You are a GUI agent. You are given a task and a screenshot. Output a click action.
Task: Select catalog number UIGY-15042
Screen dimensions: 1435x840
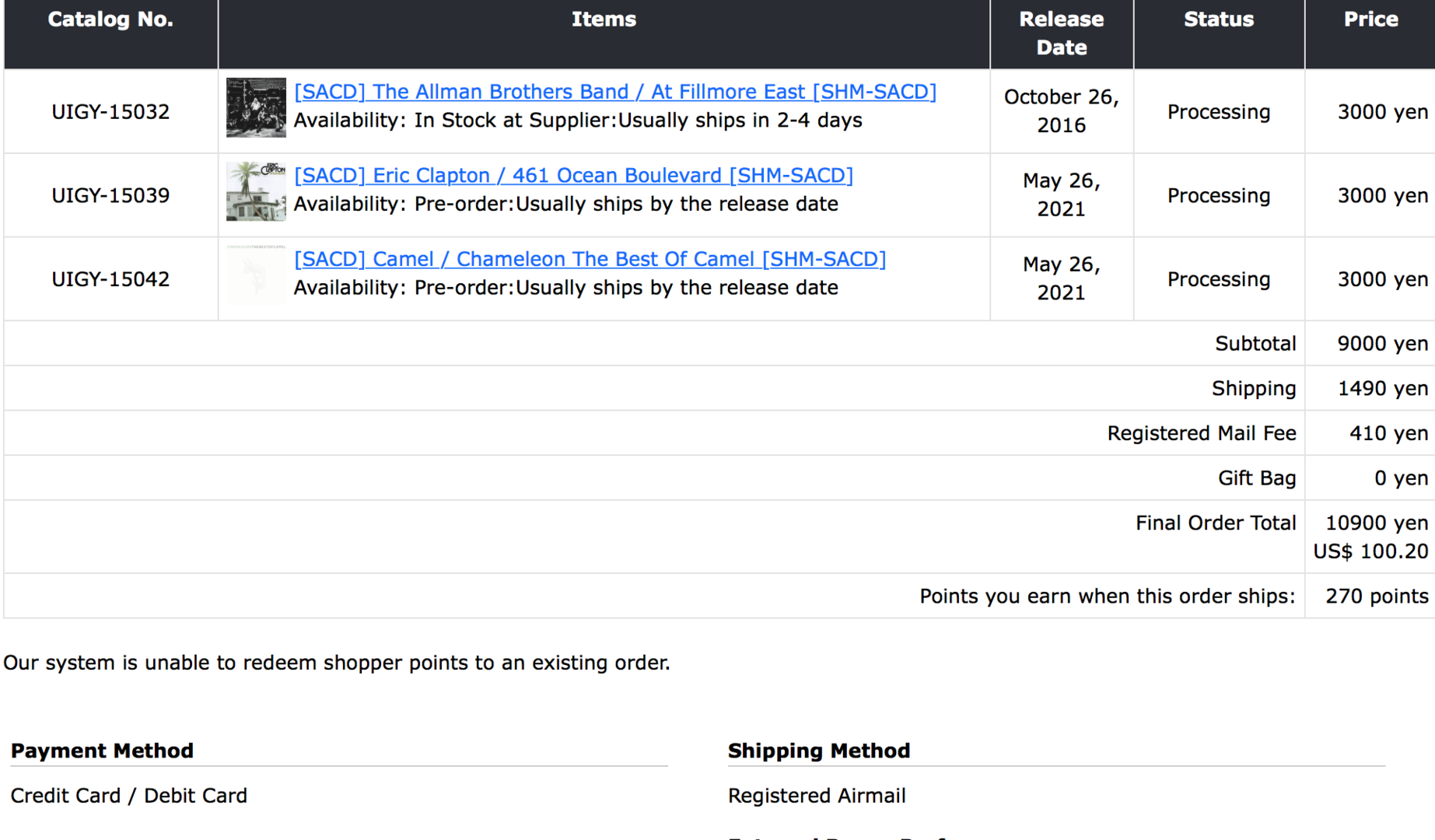(110, 280)
